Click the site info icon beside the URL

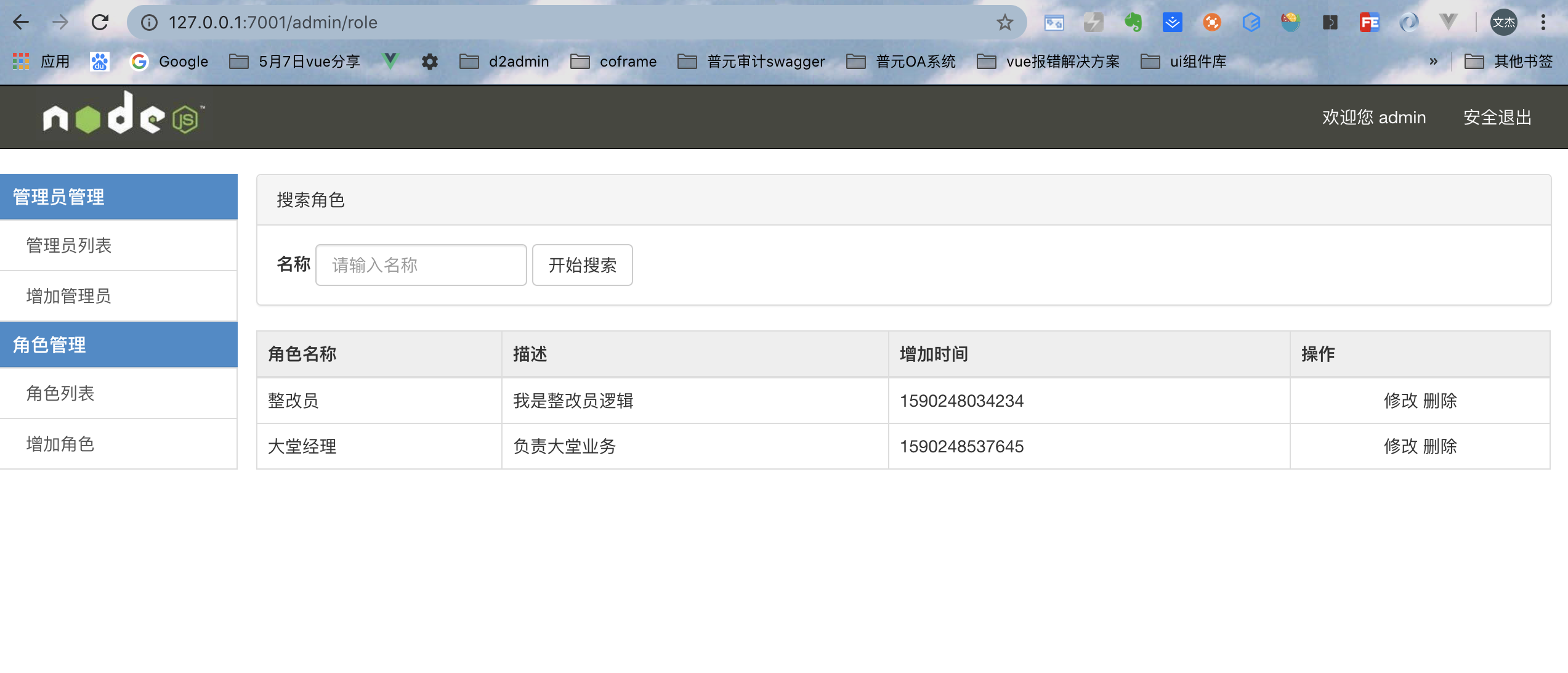click(x=148, y=22)
